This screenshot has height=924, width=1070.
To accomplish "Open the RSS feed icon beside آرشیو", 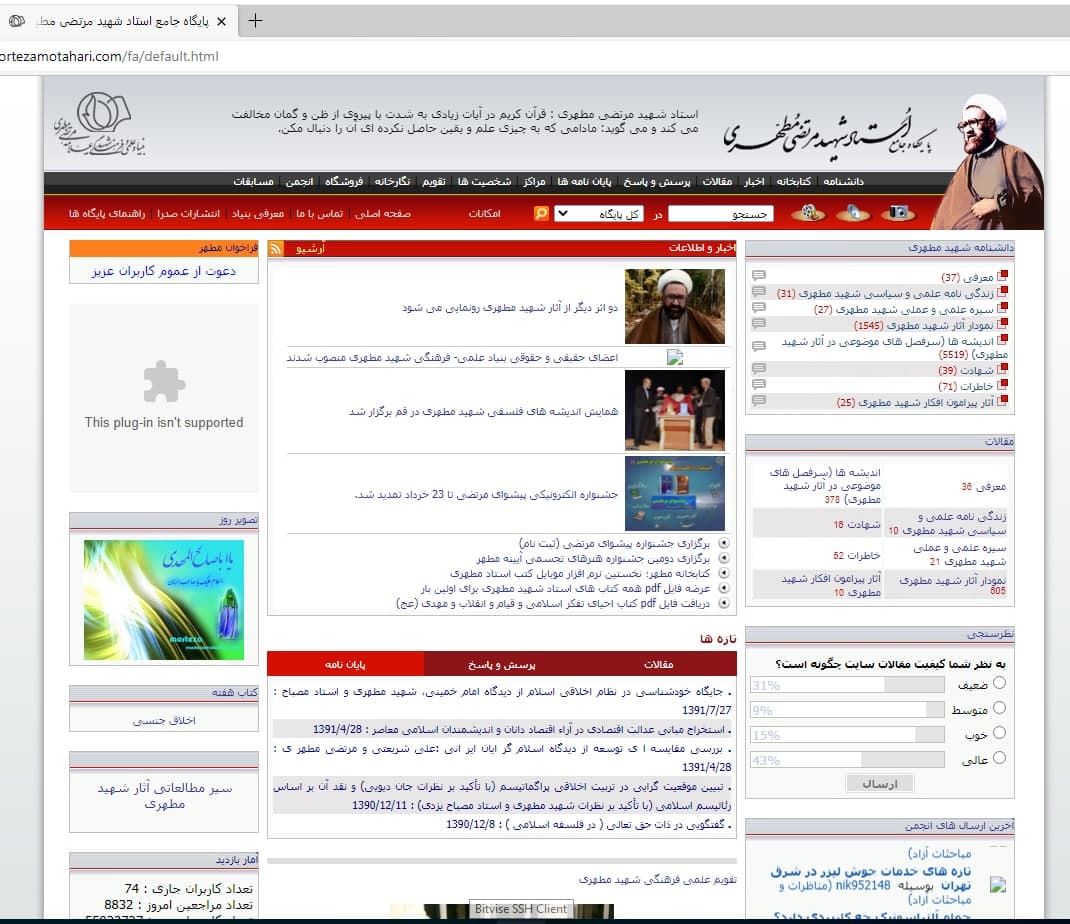I will pyautogui.click(x=276, y=249).
